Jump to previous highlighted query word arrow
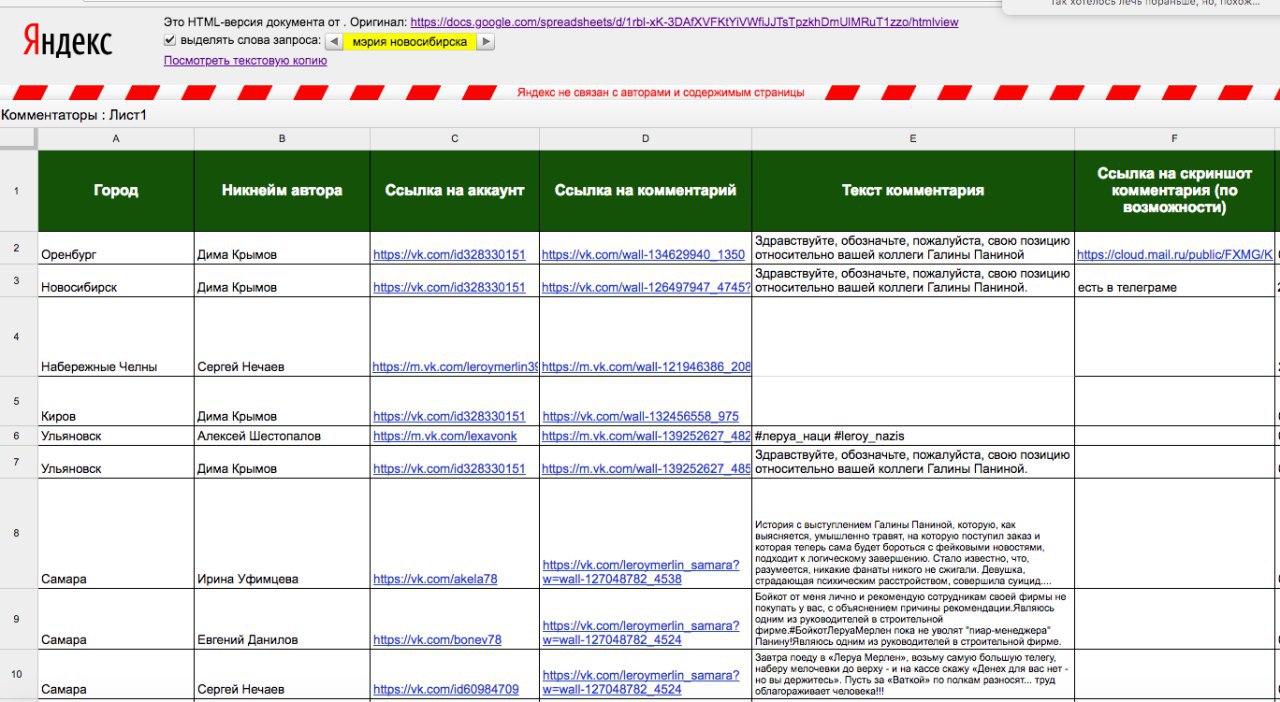The height and width of the screenshot is (702, 1280). point(333,41)
